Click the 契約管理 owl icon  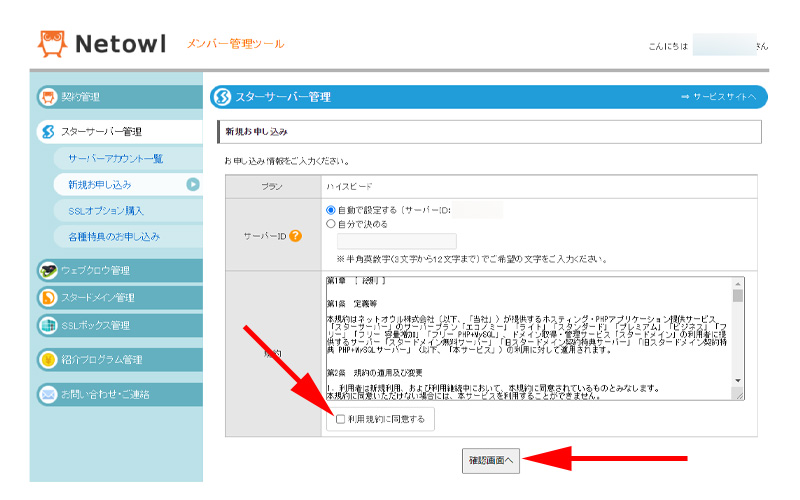coord(48,97)
